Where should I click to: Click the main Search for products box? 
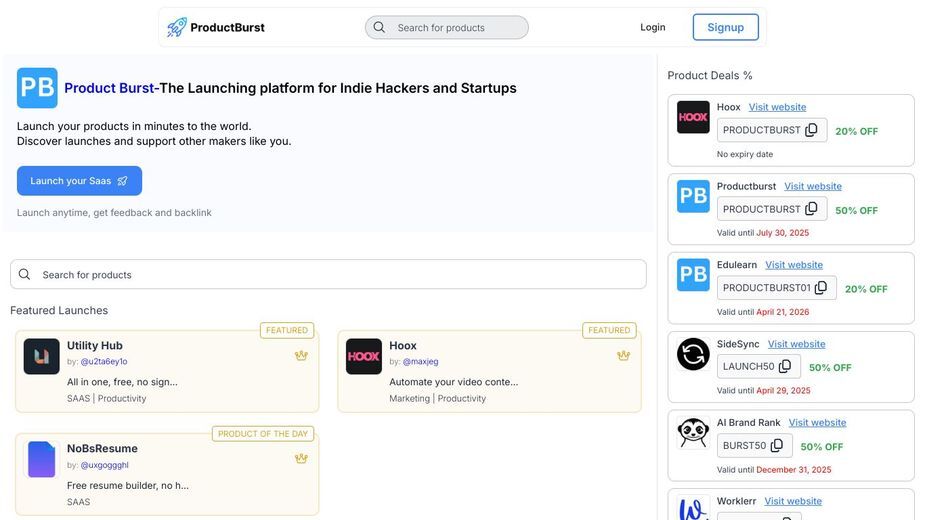tap(328, 274)
